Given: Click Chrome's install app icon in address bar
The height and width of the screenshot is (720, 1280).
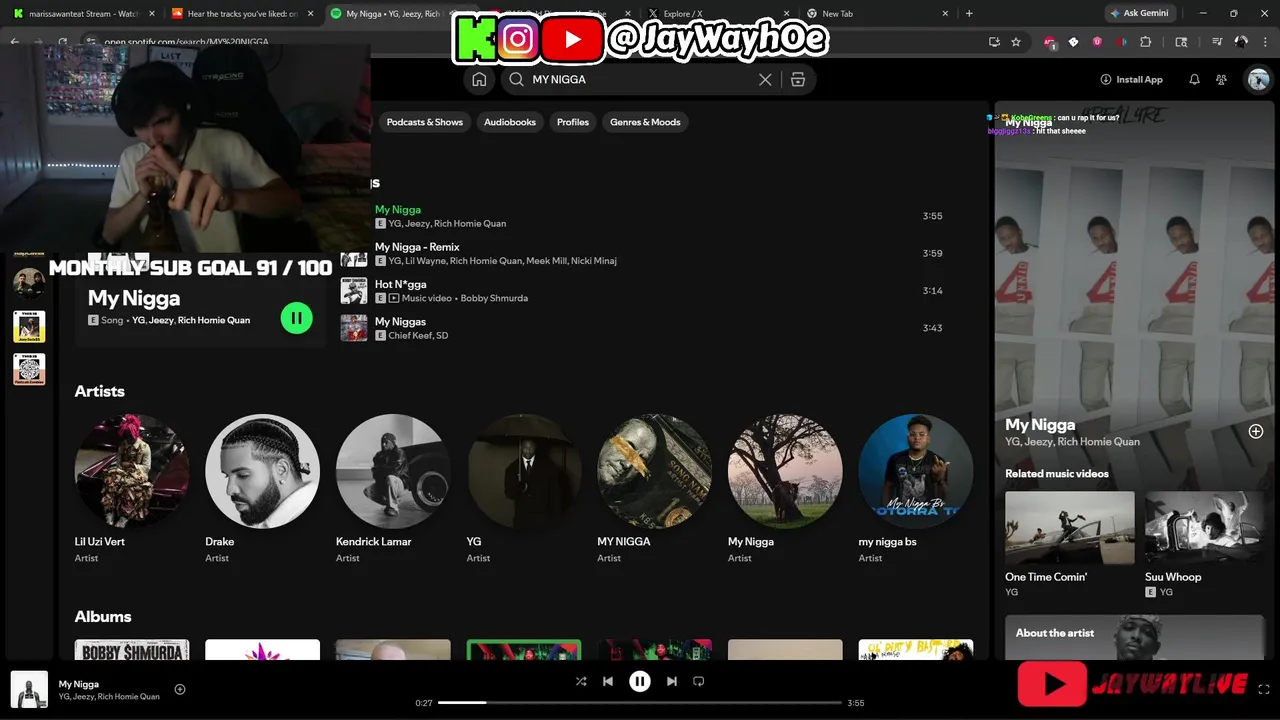Looking at the screenshot, I should click(x=994, y=42).
